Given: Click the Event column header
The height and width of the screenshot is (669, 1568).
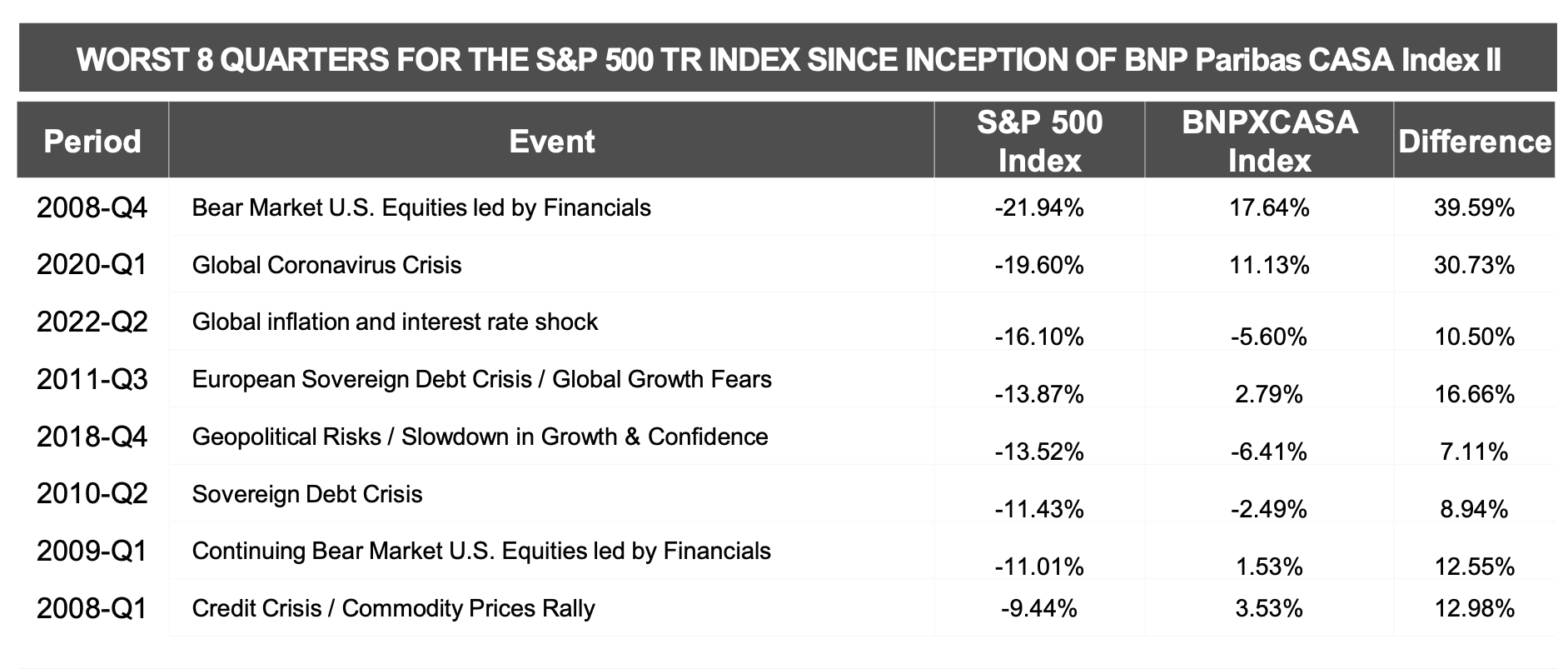Looking at the screenshot, I should click(551, 141).
